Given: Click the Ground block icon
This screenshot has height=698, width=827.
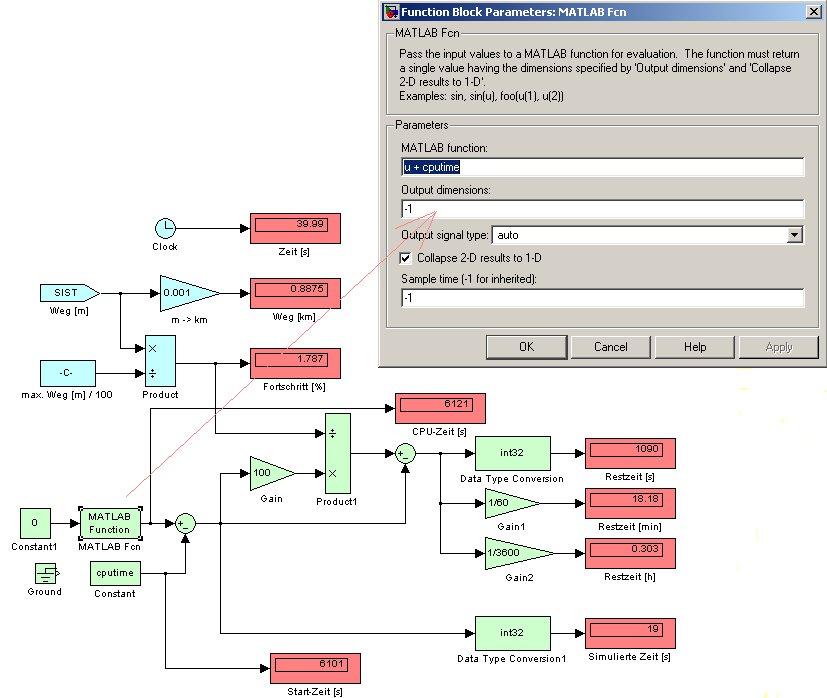Looking at the screenshot, I should point(45,573).
